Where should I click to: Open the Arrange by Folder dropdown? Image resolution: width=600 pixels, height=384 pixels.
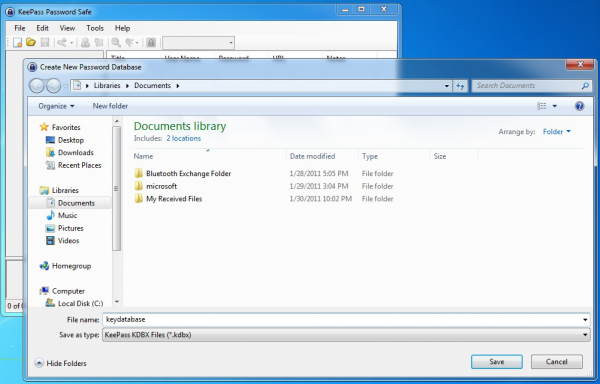pos(556,132)
